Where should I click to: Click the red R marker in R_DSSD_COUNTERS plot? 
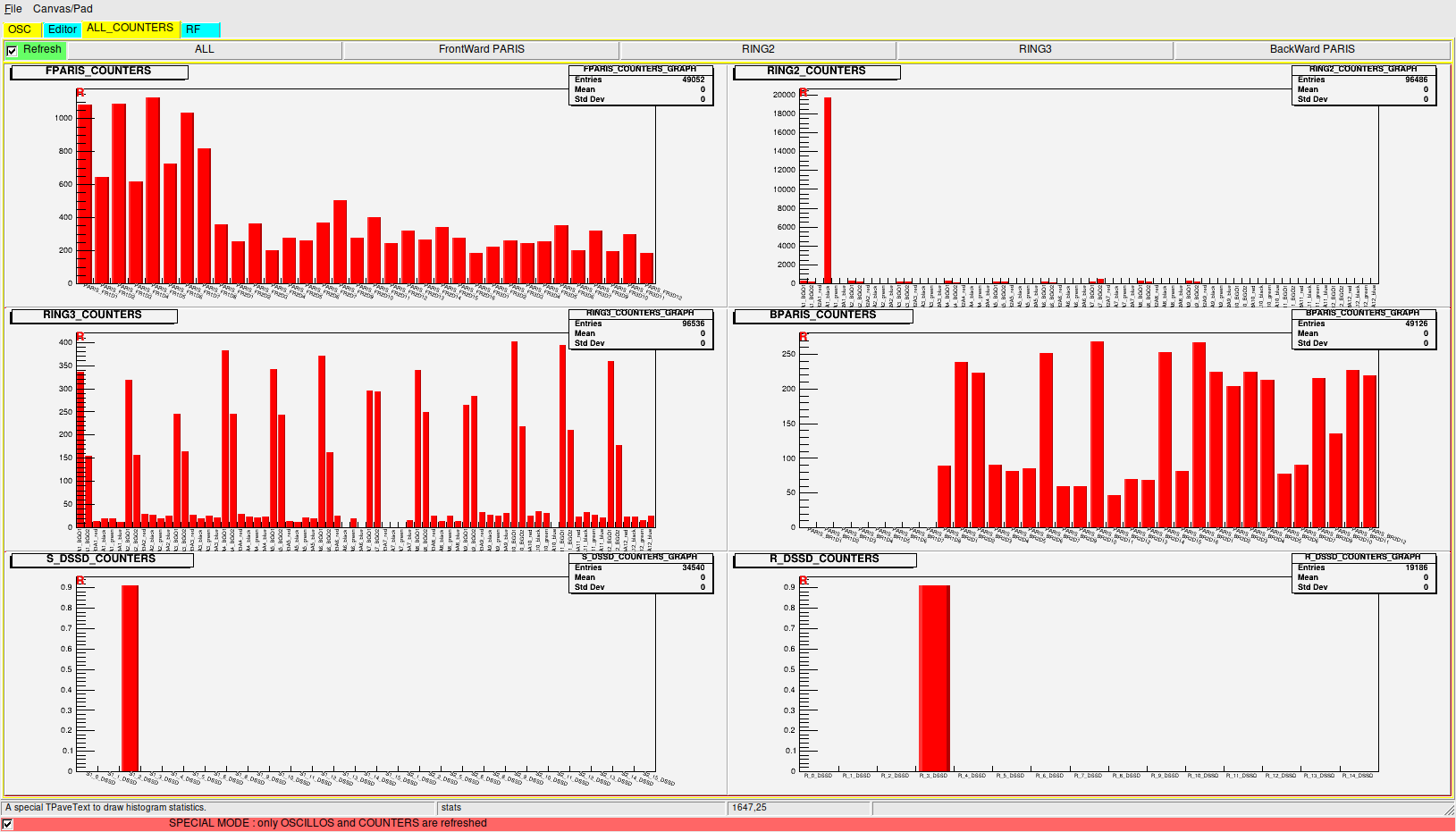point(803,581)
